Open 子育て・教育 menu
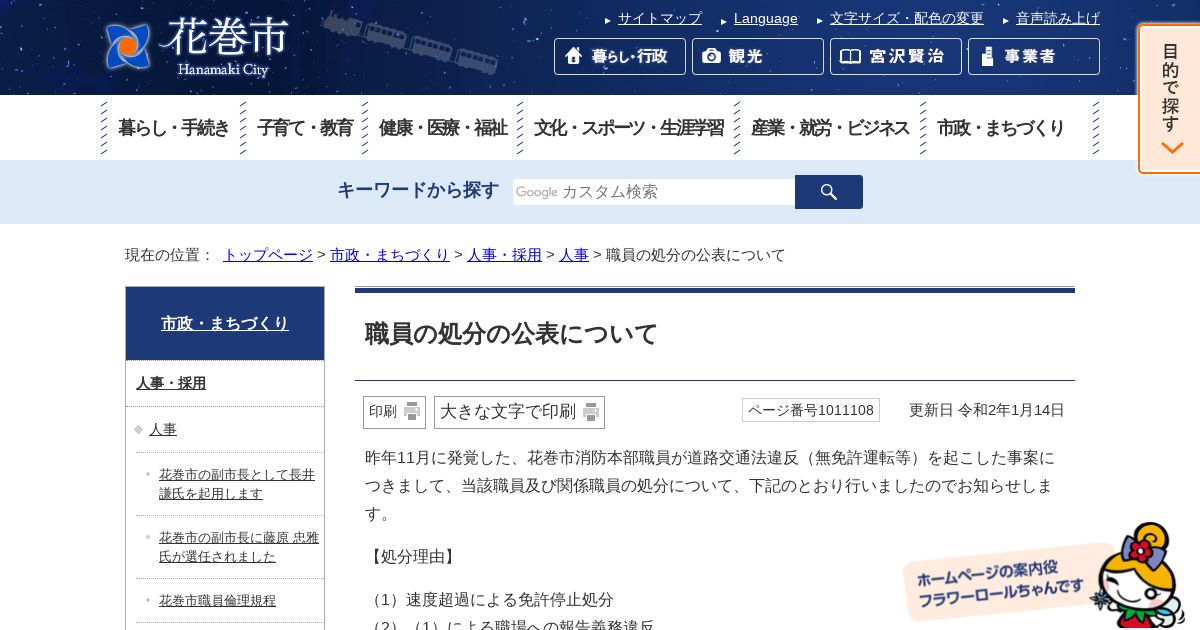 [x=305, y=128]
